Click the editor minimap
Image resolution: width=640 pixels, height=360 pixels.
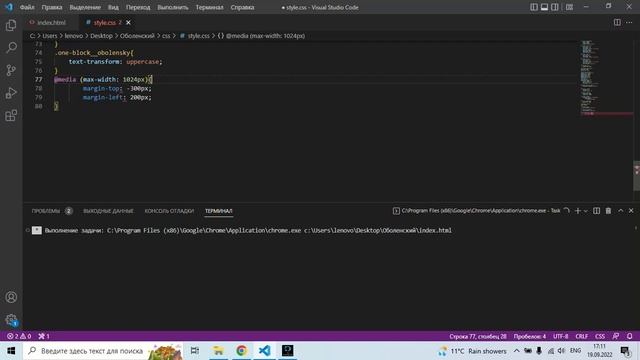[606, 78]
